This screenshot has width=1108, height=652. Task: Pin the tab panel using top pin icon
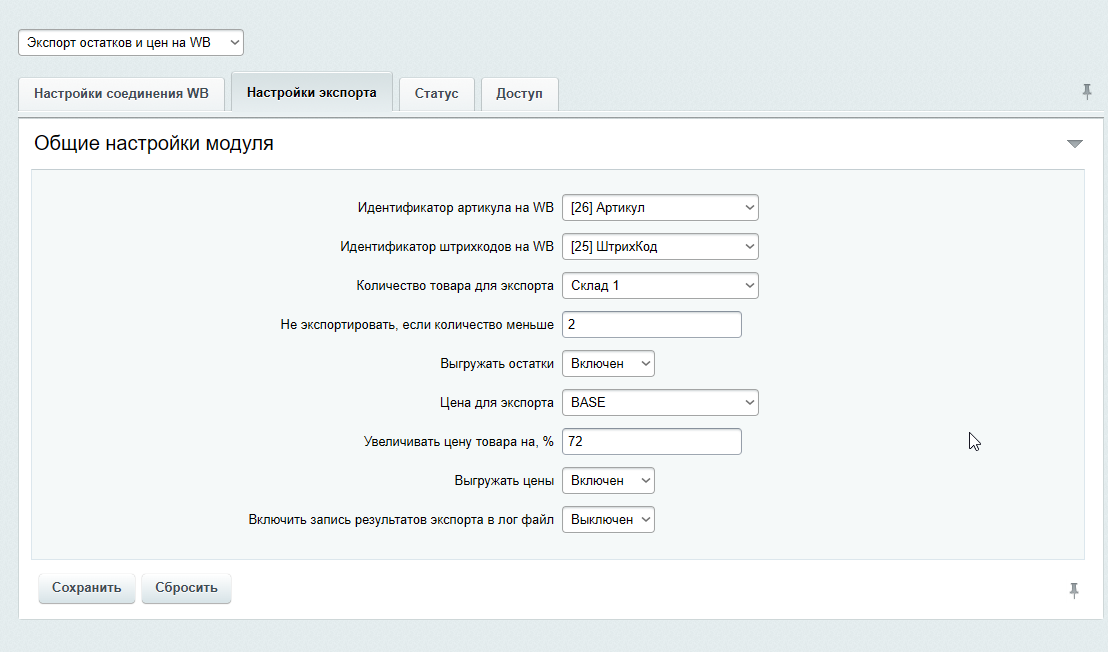point(1086,92)
